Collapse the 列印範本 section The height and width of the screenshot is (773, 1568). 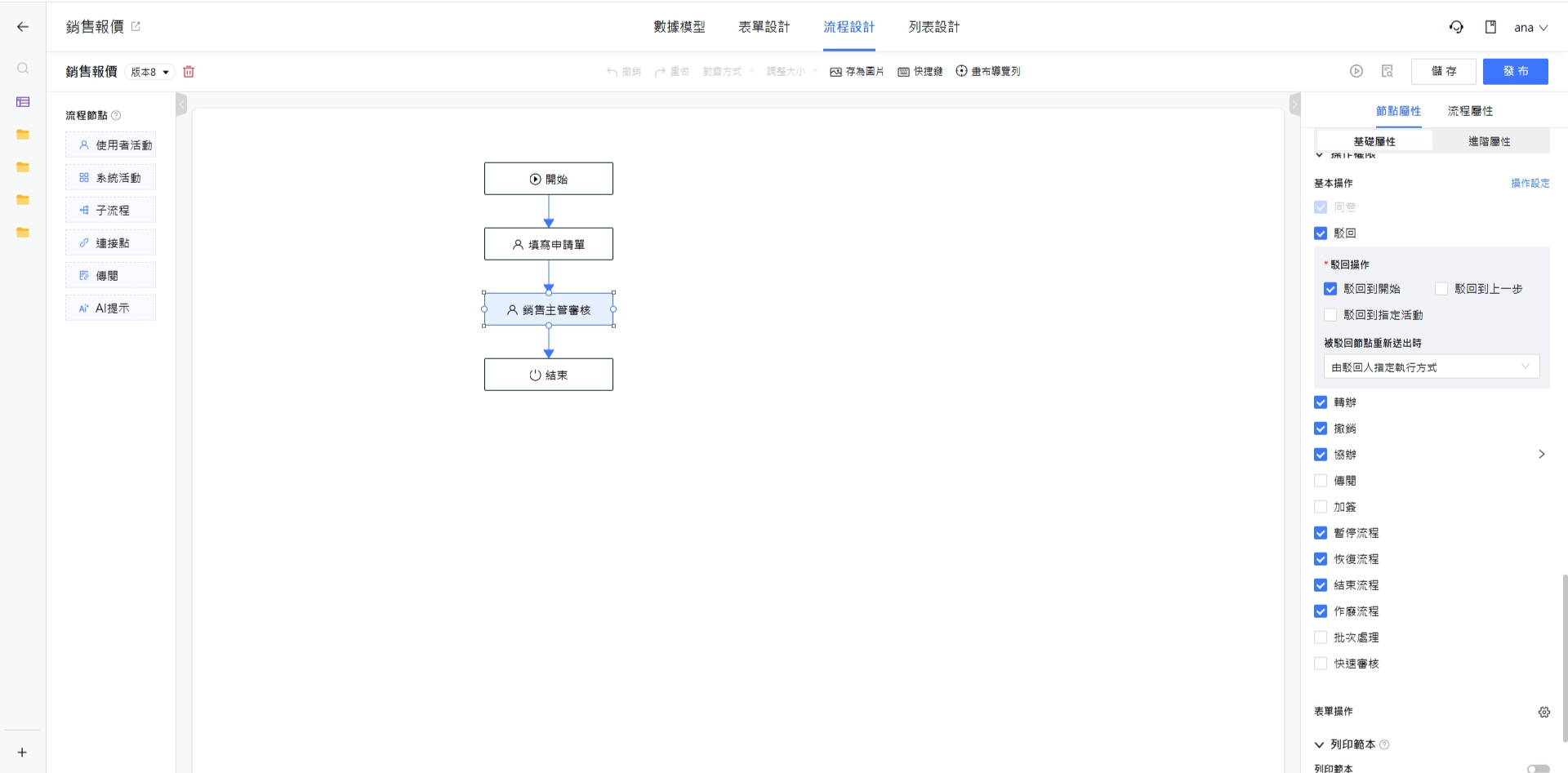point(1319,744)
